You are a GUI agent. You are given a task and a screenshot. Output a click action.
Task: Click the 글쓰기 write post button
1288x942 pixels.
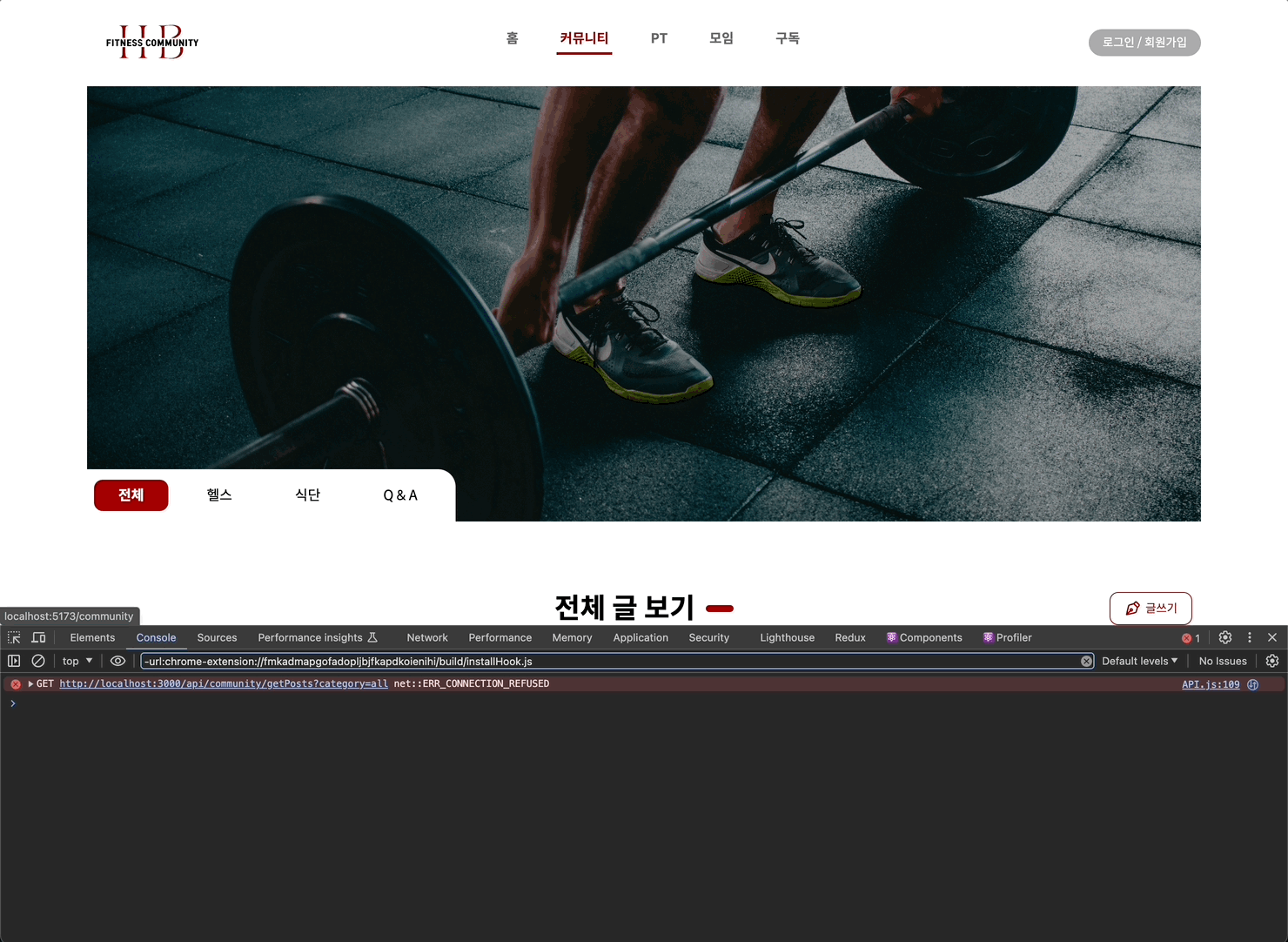1150,609
